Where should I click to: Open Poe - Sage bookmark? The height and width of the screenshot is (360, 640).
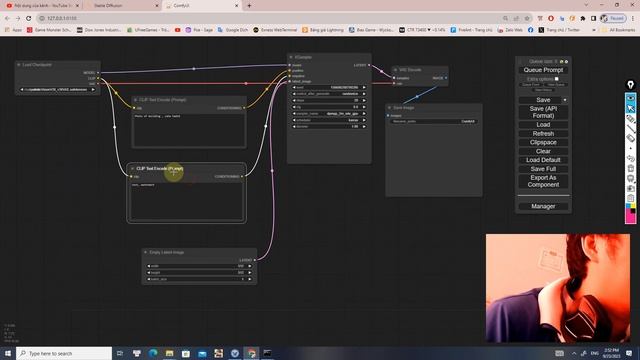point(199,30)
